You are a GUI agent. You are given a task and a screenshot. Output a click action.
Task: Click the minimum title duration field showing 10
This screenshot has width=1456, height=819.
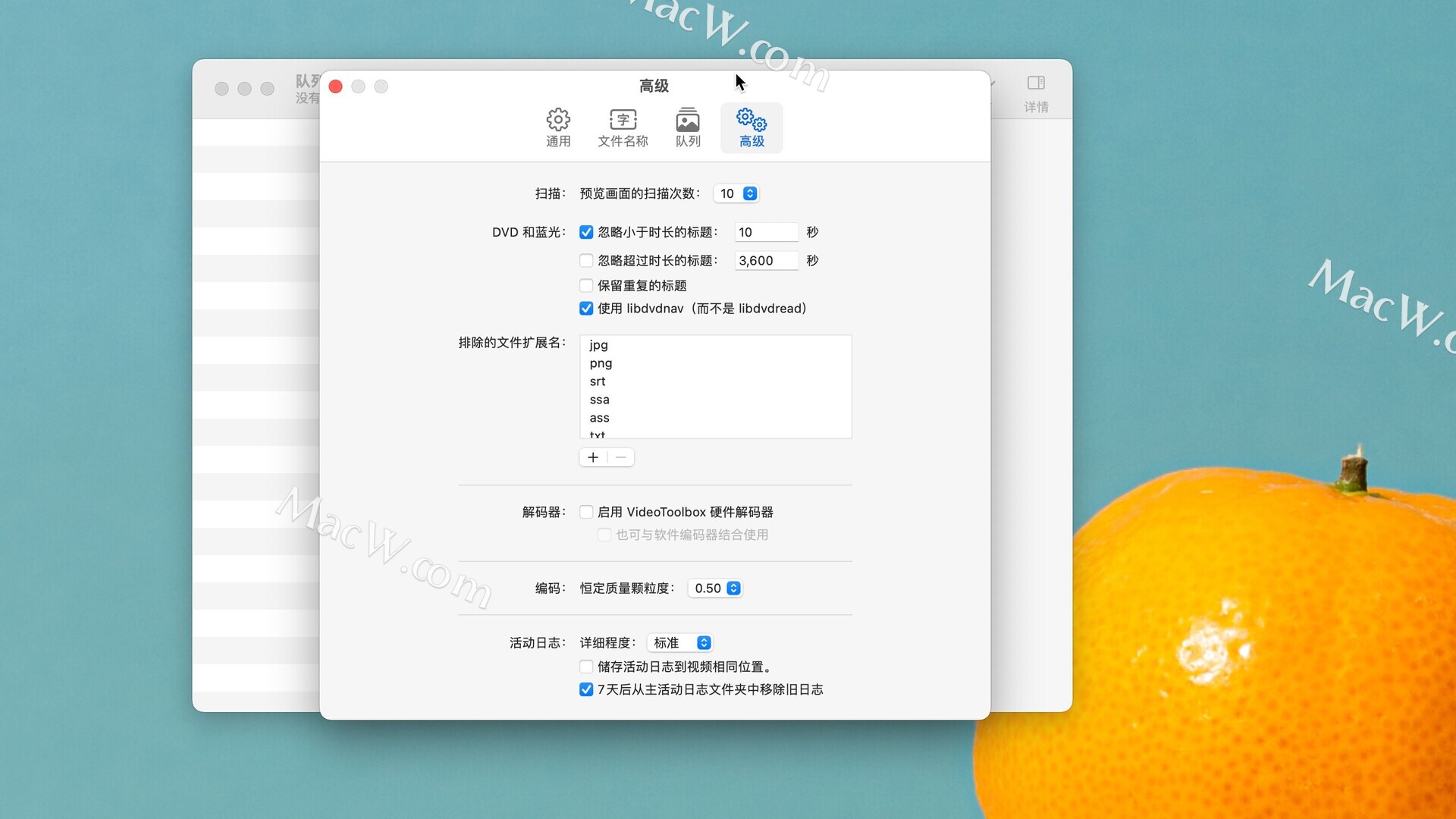click(x=766, y=232)
